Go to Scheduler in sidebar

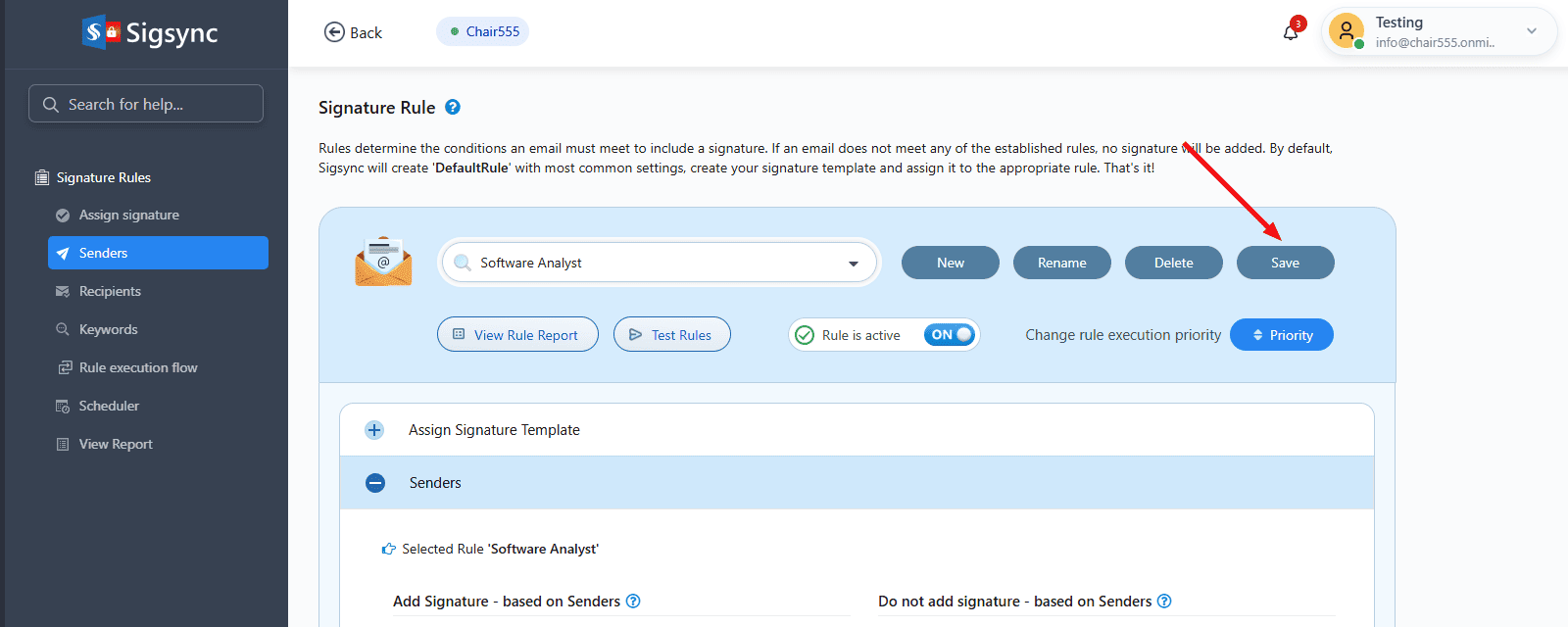coord(109,406)
